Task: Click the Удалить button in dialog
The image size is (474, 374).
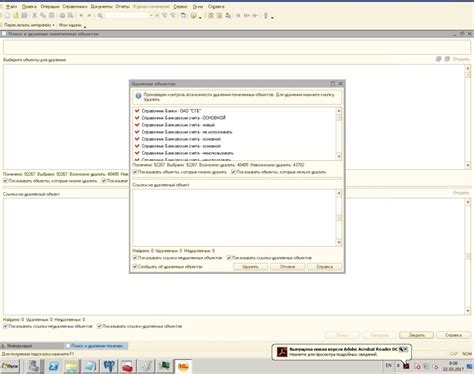Action: tap(250, 267)
